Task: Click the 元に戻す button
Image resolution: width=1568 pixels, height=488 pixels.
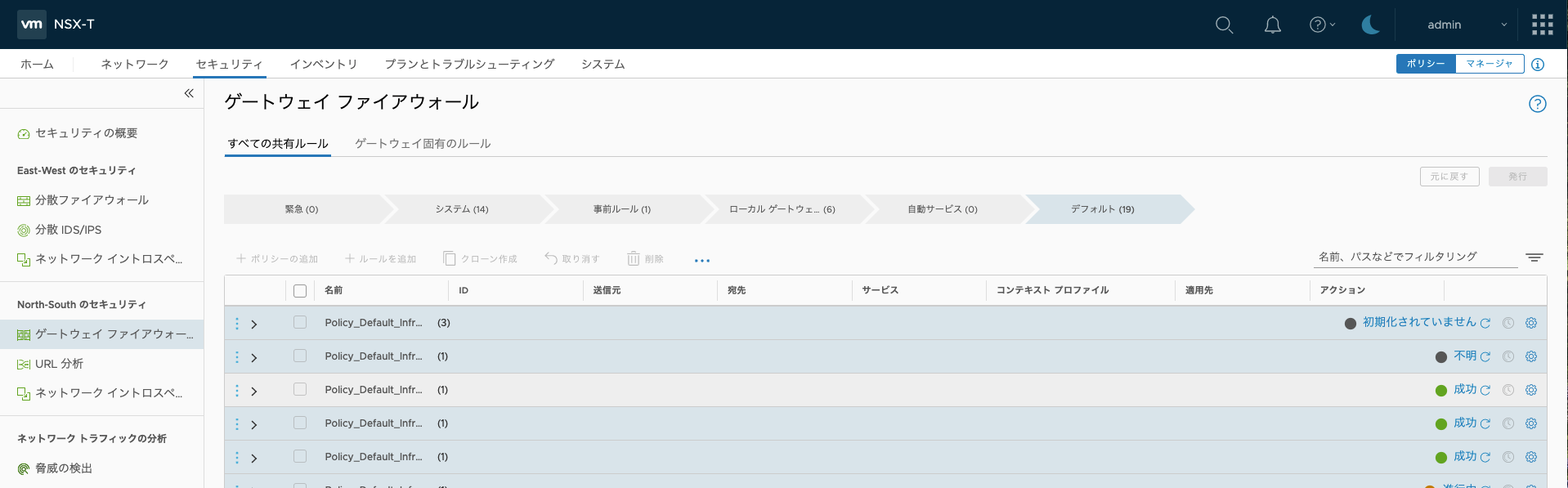Action: 1449,177
